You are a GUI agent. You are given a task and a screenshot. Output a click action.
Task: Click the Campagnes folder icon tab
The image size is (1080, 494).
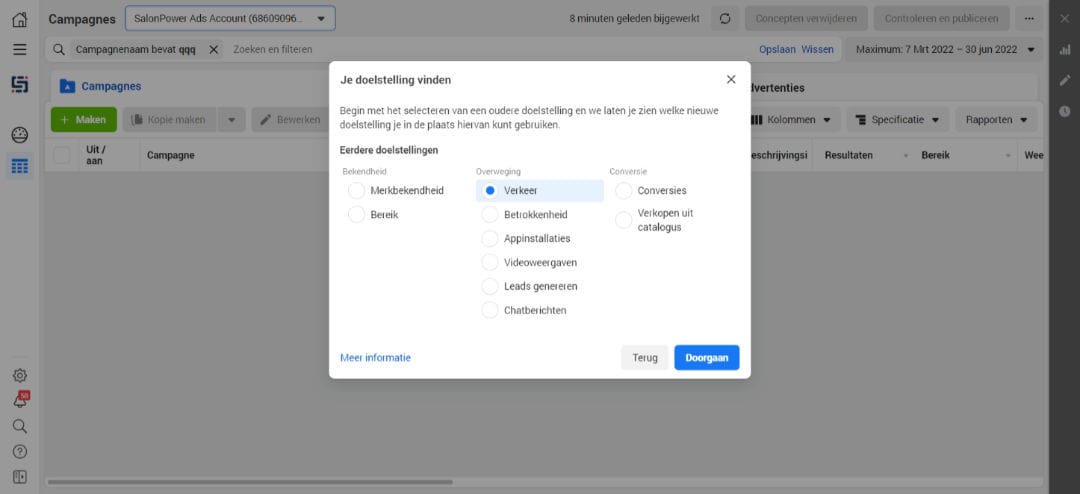click(67, 86)
